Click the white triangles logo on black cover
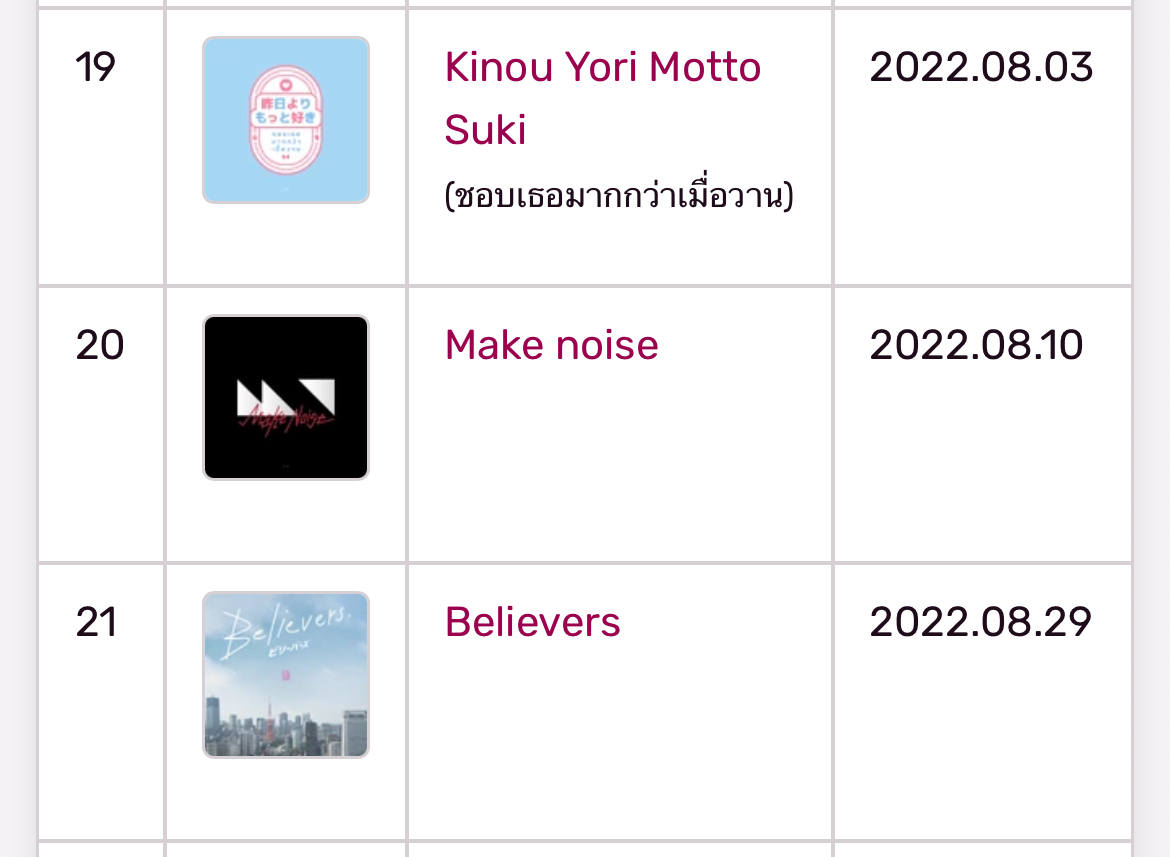Image resolution: width=1170 pixels, height=857 pixels. 286,397
